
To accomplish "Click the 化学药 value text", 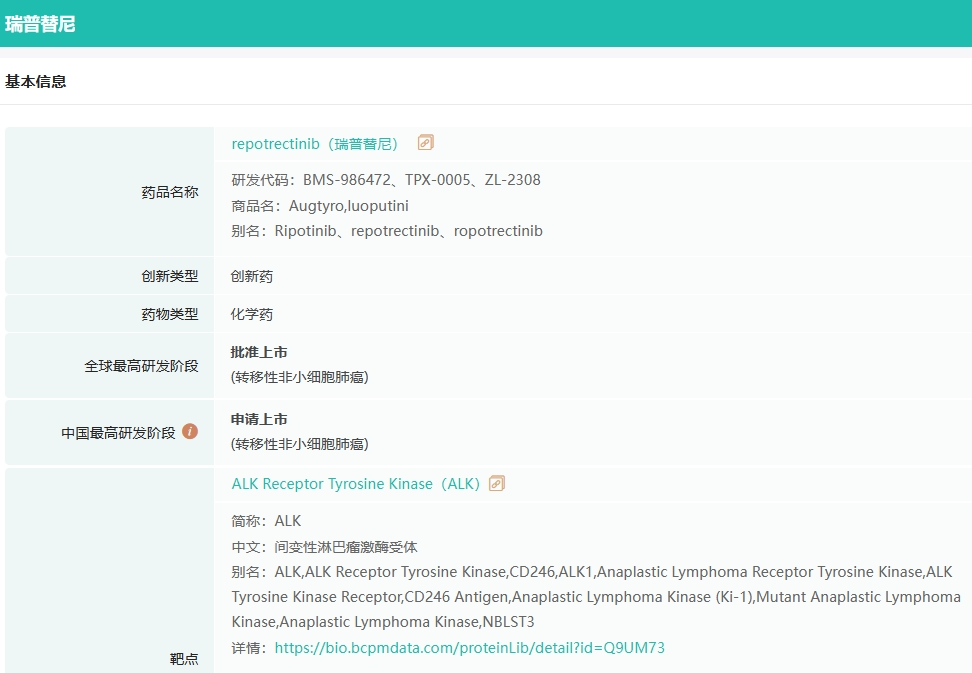I will [252, 314].
